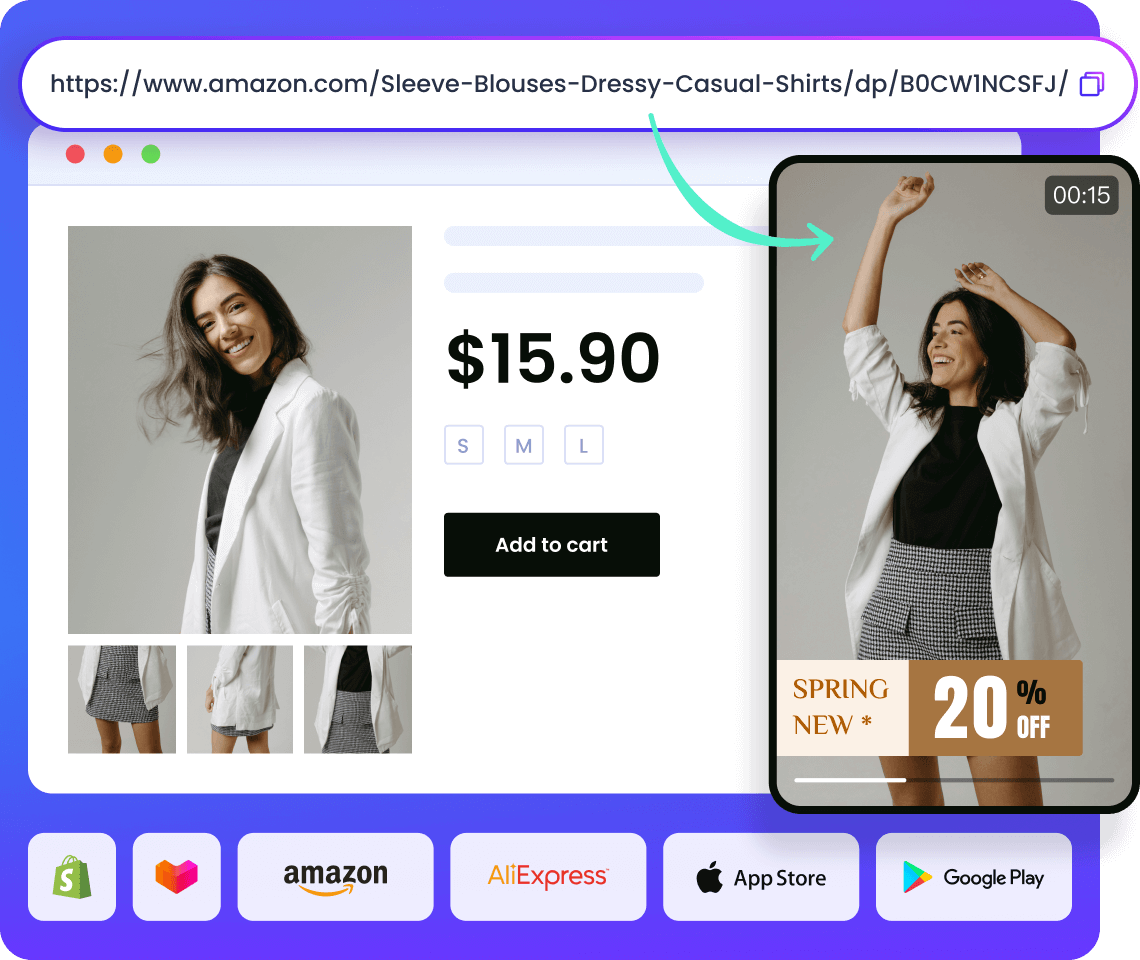
Task: Select the AliExpress platform tile
Action: tap(548, 877)
